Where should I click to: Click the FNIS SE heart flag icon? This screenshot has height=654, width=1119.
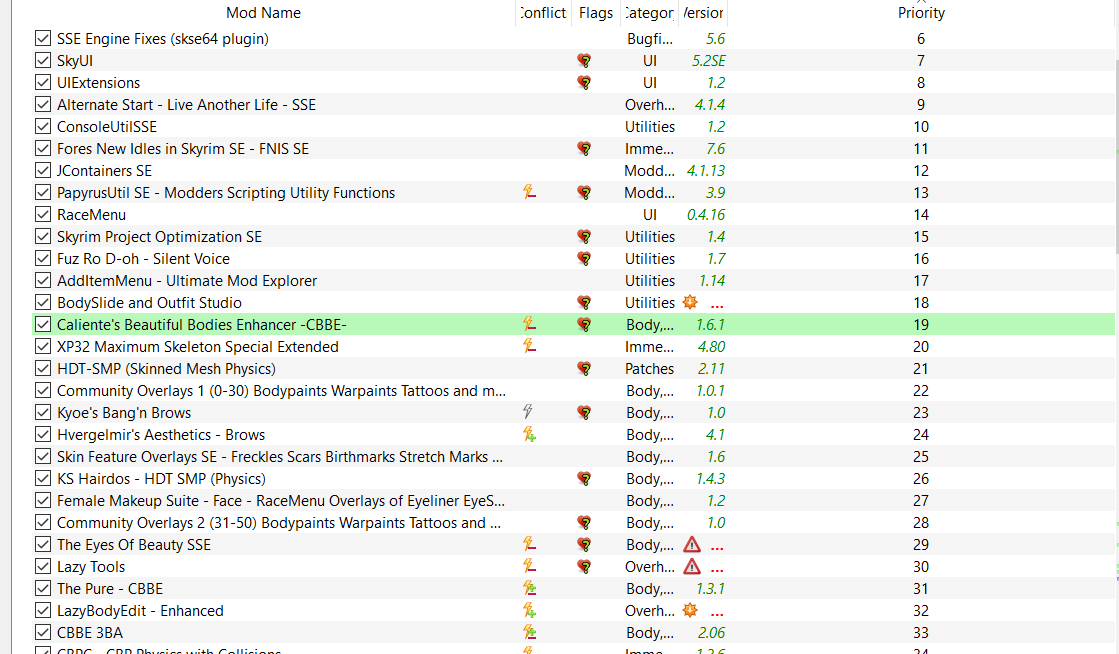[x=584, y=149]
